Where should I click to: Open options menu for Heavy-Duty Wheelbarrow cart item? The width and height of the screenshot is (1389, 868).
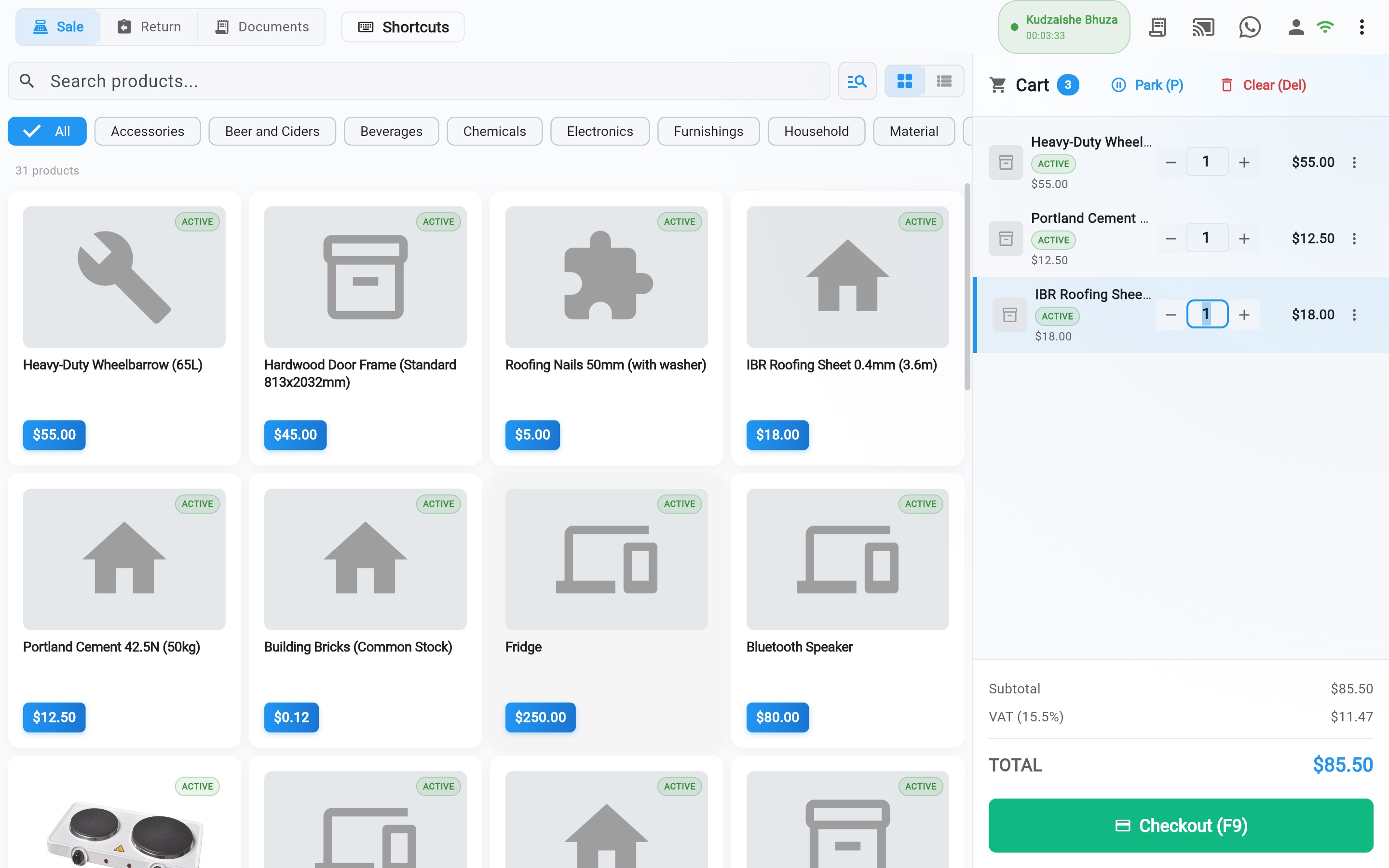1354,163
